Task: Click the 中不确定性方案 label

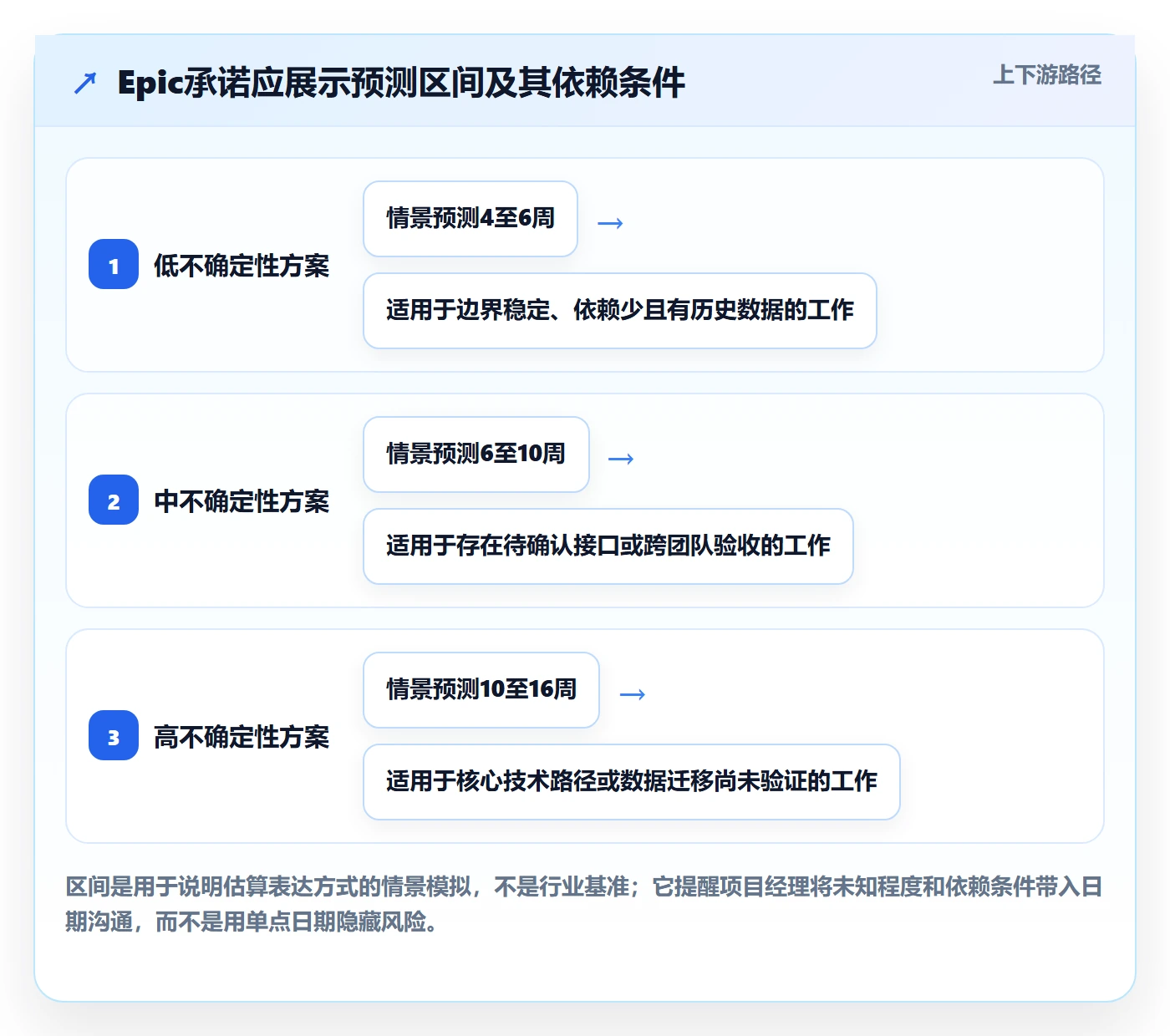Action: [x=242, y=501]
